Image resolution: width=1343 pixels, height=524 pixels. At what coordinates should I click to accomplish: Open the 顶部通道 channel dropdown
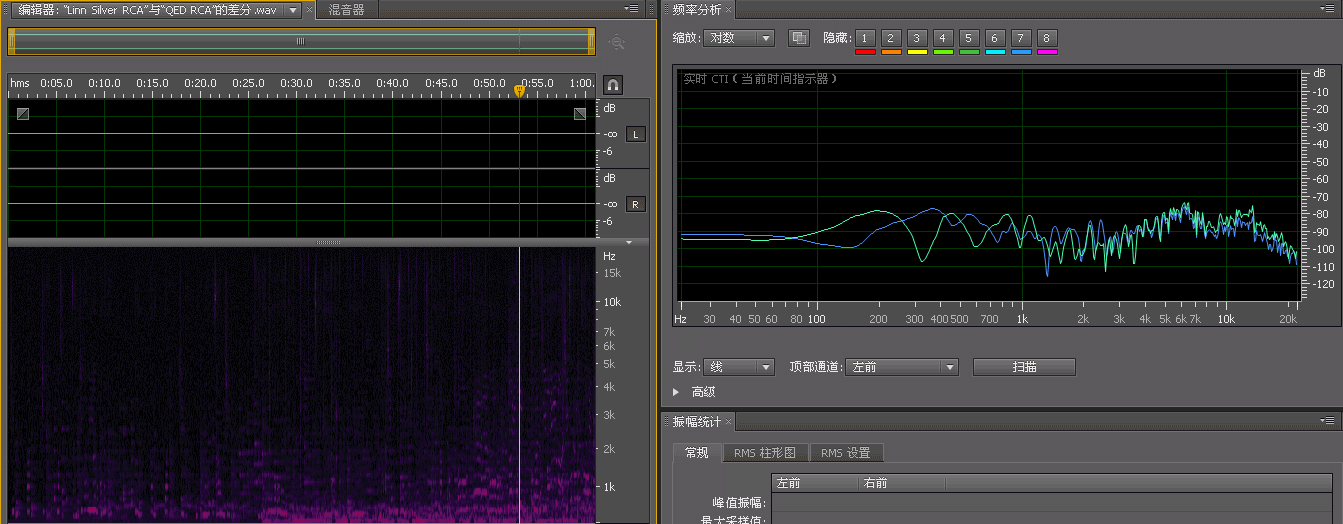[x=901, y=367]
